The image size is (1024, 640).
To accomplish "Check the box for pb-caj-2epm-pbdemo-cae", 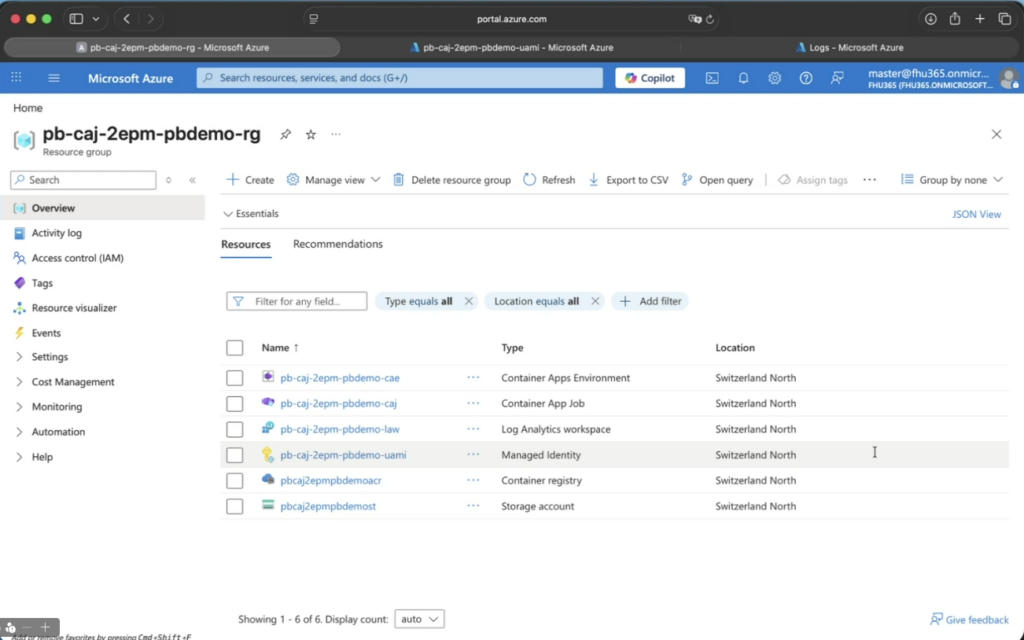I will [x=235, y=378].
